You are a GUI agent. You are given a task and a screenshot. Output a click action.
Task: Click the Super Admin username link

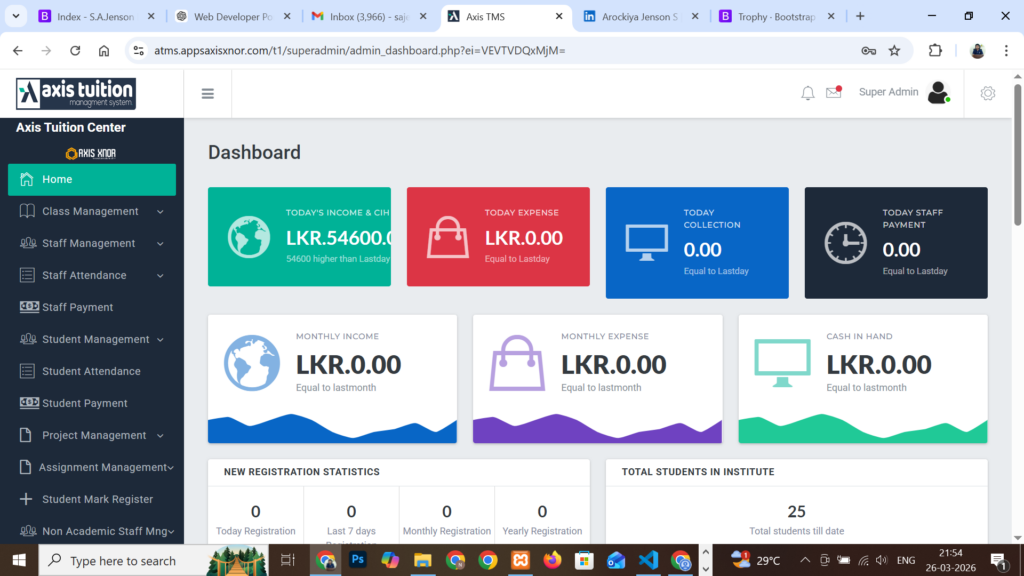coord(888,92)
